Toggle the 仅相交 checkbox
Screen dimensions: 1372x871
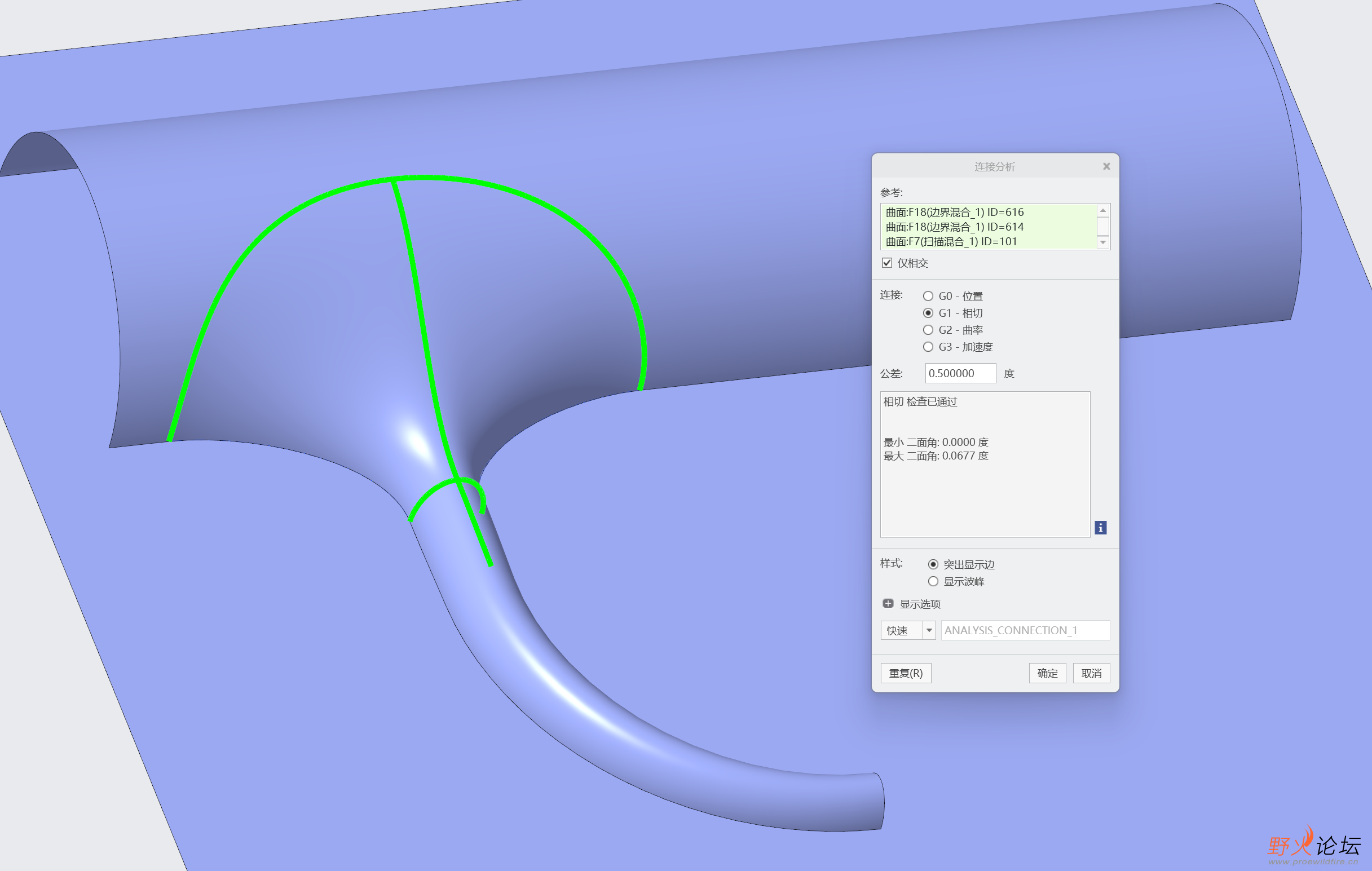click(x=886, y=263)
